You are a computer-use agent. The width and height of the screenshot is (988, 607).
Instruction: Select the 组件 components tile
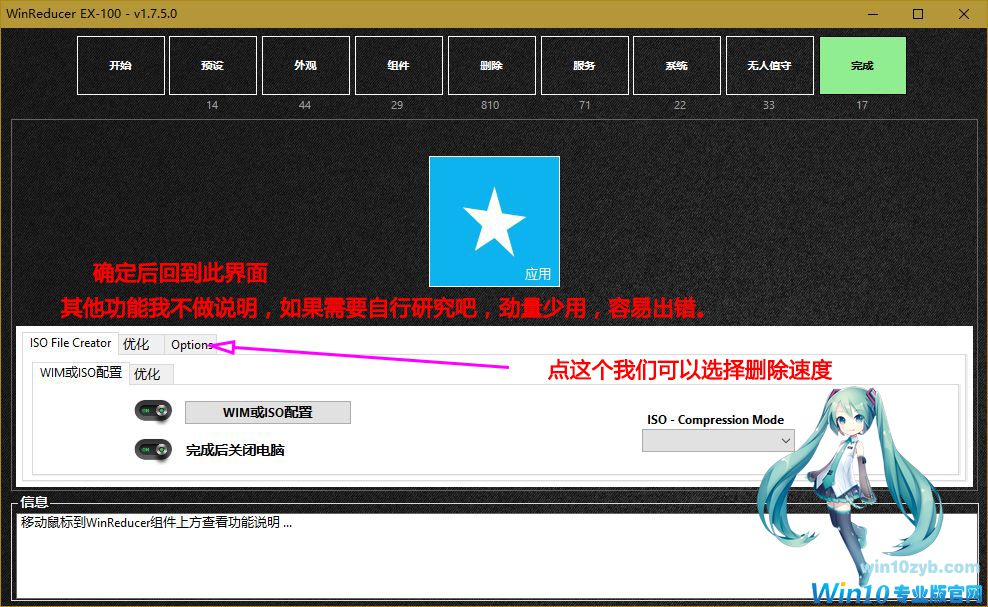click(x=398, y=66)
